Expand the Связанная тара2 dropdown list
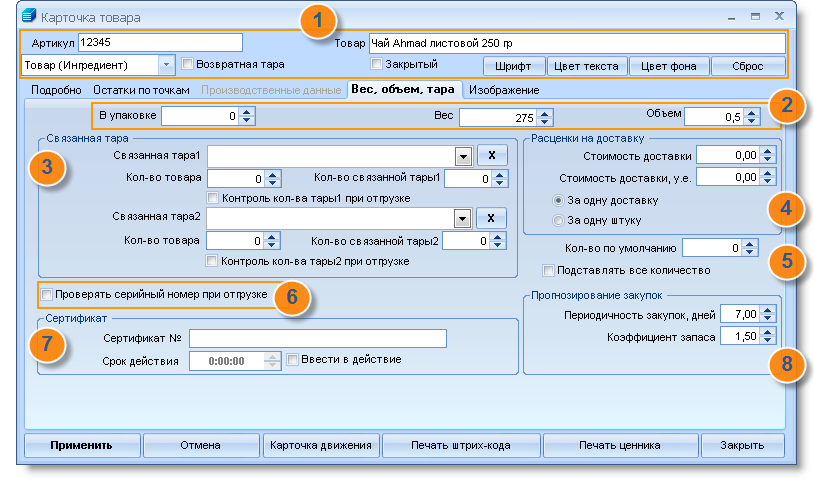Image resolution: width=814 pixels, height=479 pixels. coord(462,217)
